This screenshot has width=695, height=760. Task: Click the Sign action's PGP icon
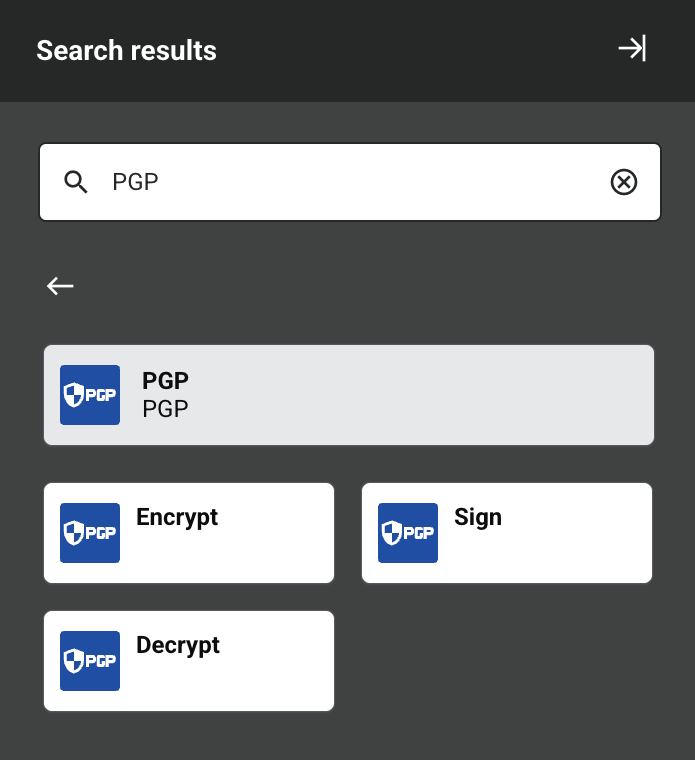tap(408, 533)
